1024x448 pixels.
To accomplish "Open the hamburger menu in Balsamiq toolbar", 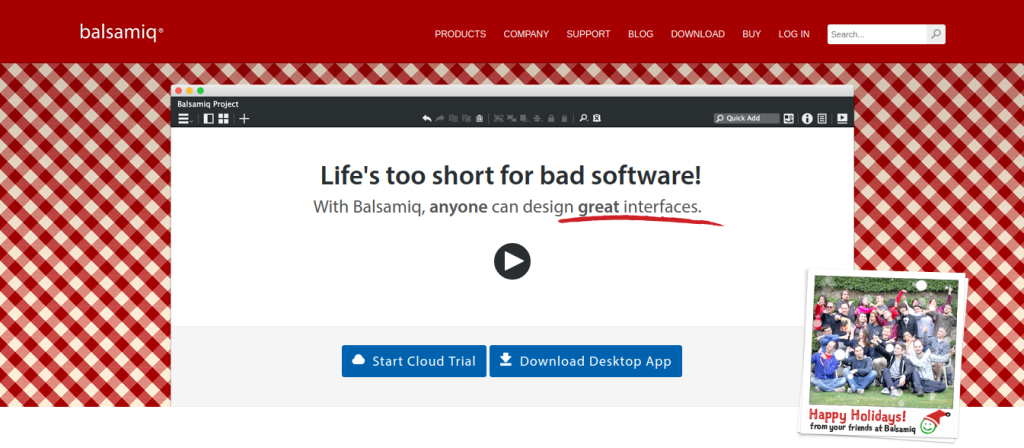I will (x=185, y=119).
